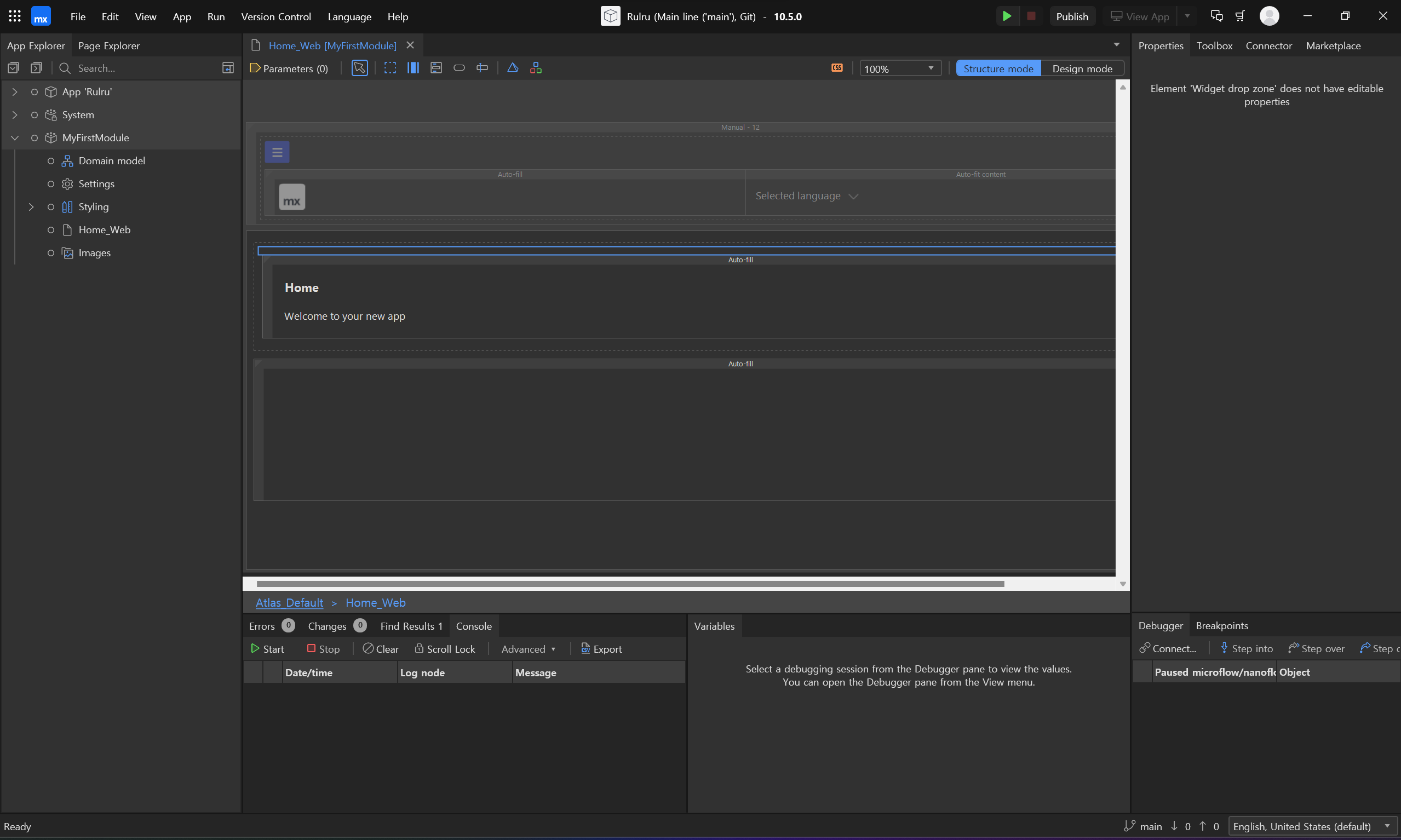The width and height of the screenshot is (1401, 840).
Task: Click the orange CSS styling icon
Action: tap(837, 68)
